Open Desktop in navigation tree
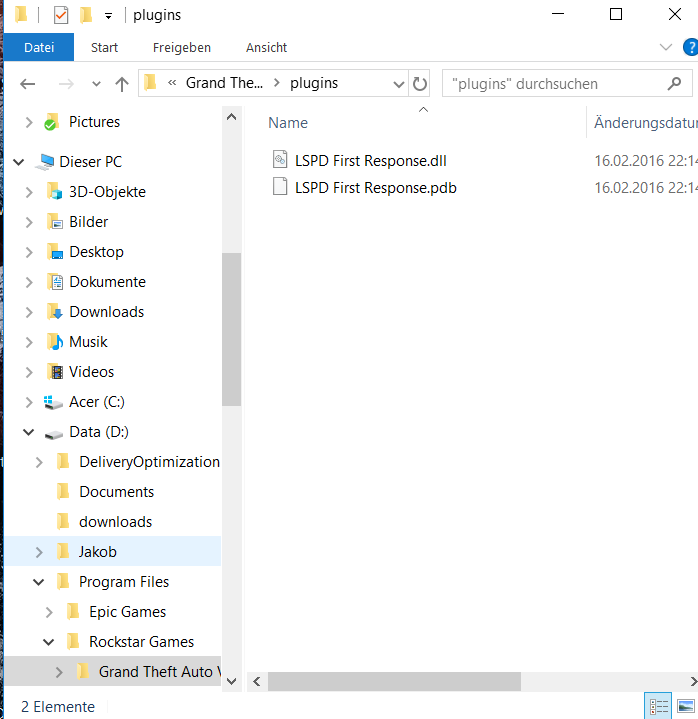 96,252
